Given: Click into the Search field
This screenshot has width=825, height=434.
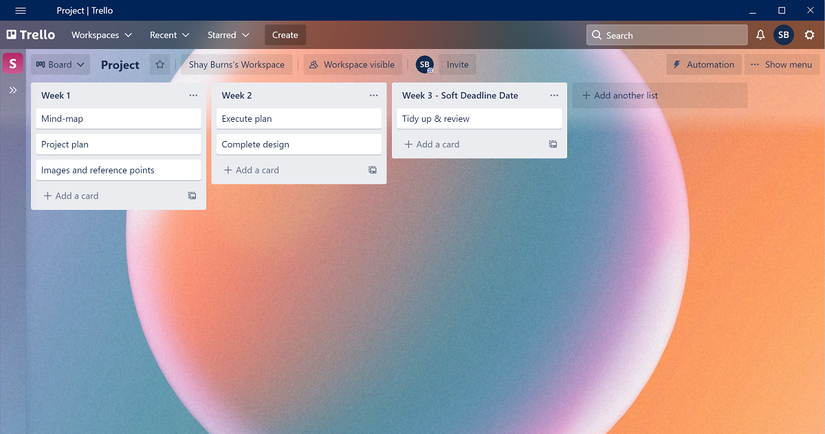Looking at the screenshot, I should point(667,35).
